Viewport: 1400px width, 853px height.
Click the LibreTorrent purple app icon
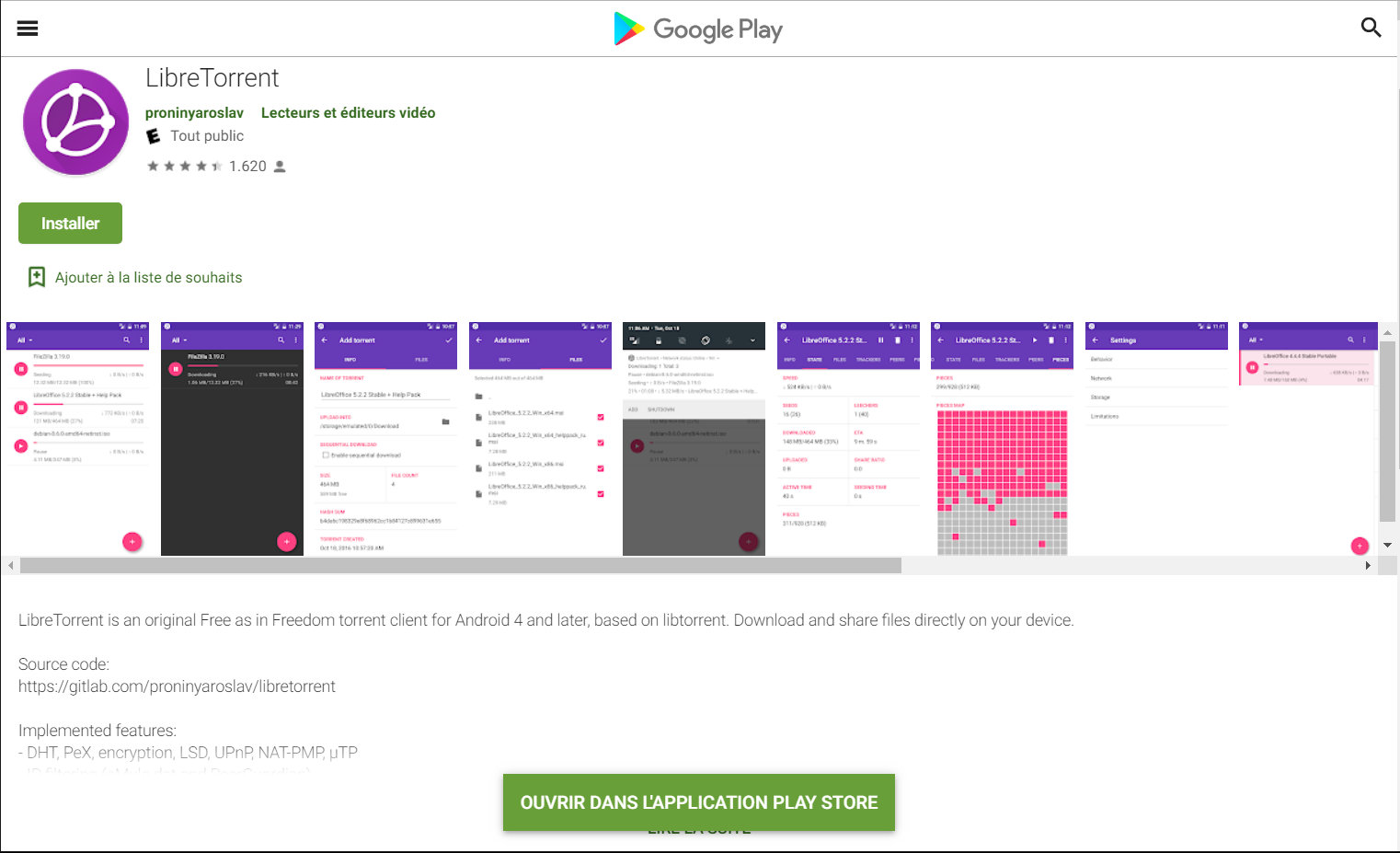point(75,122)
